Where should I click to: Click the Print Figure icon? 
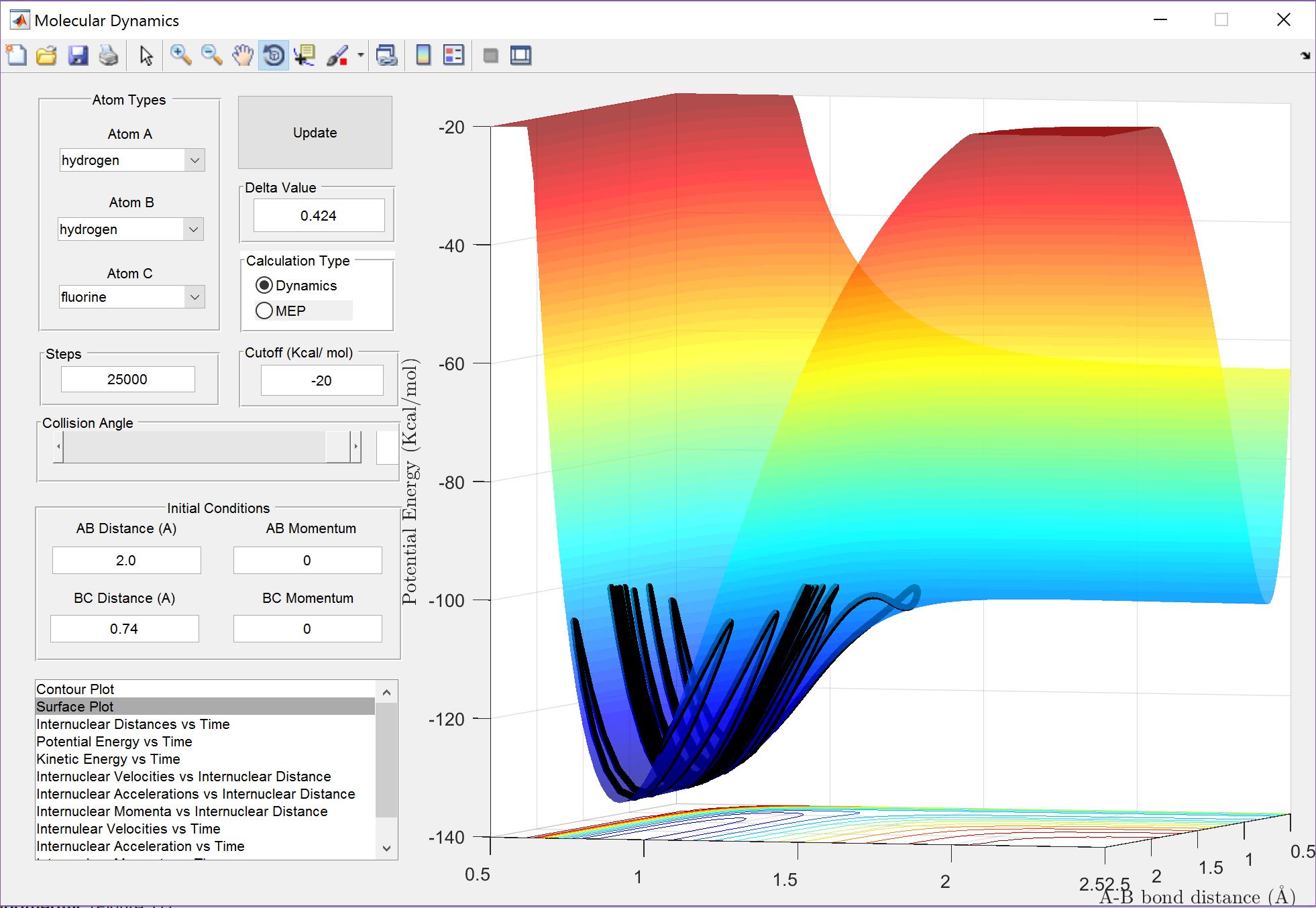tap(109, 56)
